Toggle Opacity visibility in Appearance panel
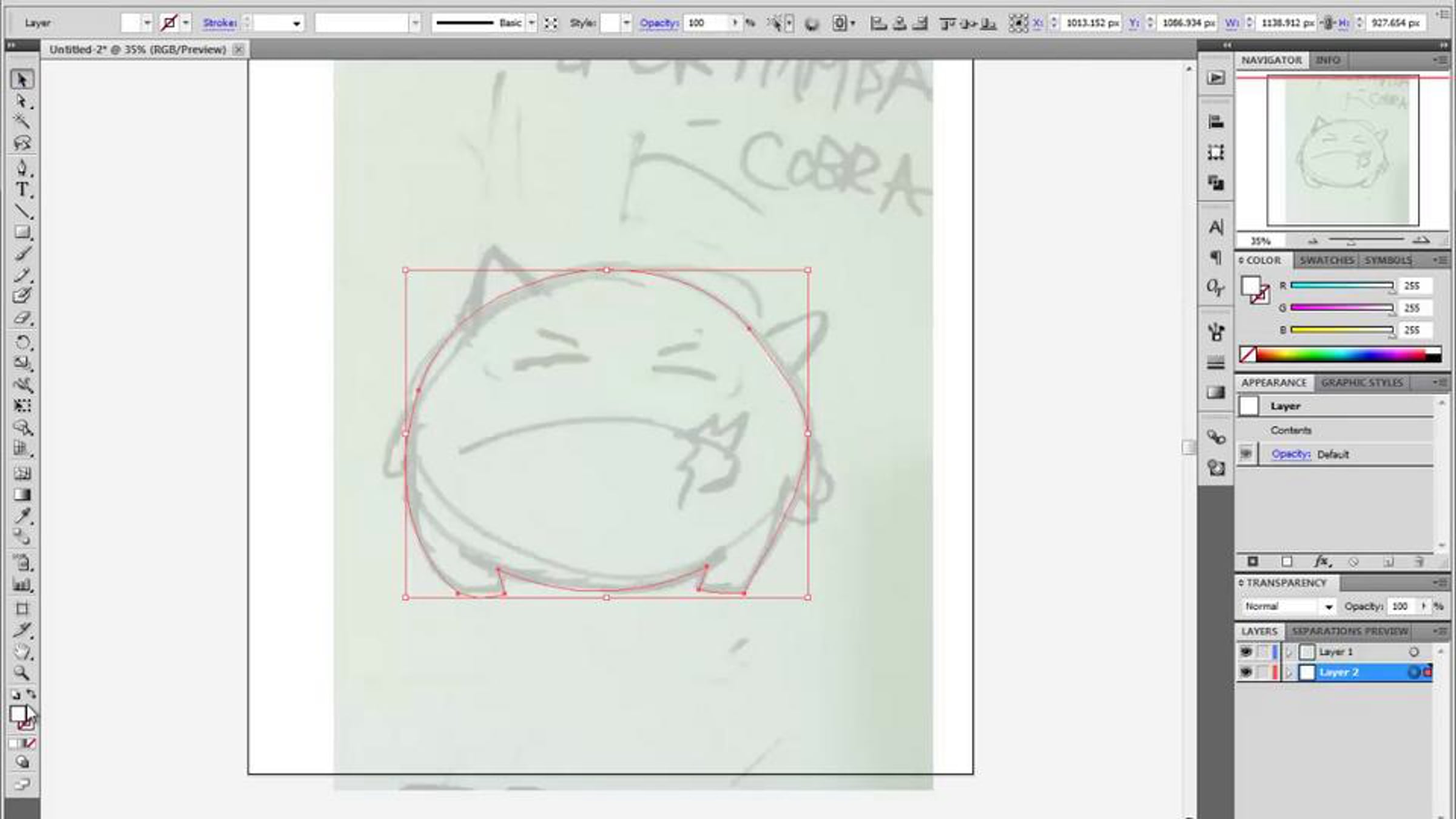This screenshot has height=819, width=1456. (x=1246, y=454)
